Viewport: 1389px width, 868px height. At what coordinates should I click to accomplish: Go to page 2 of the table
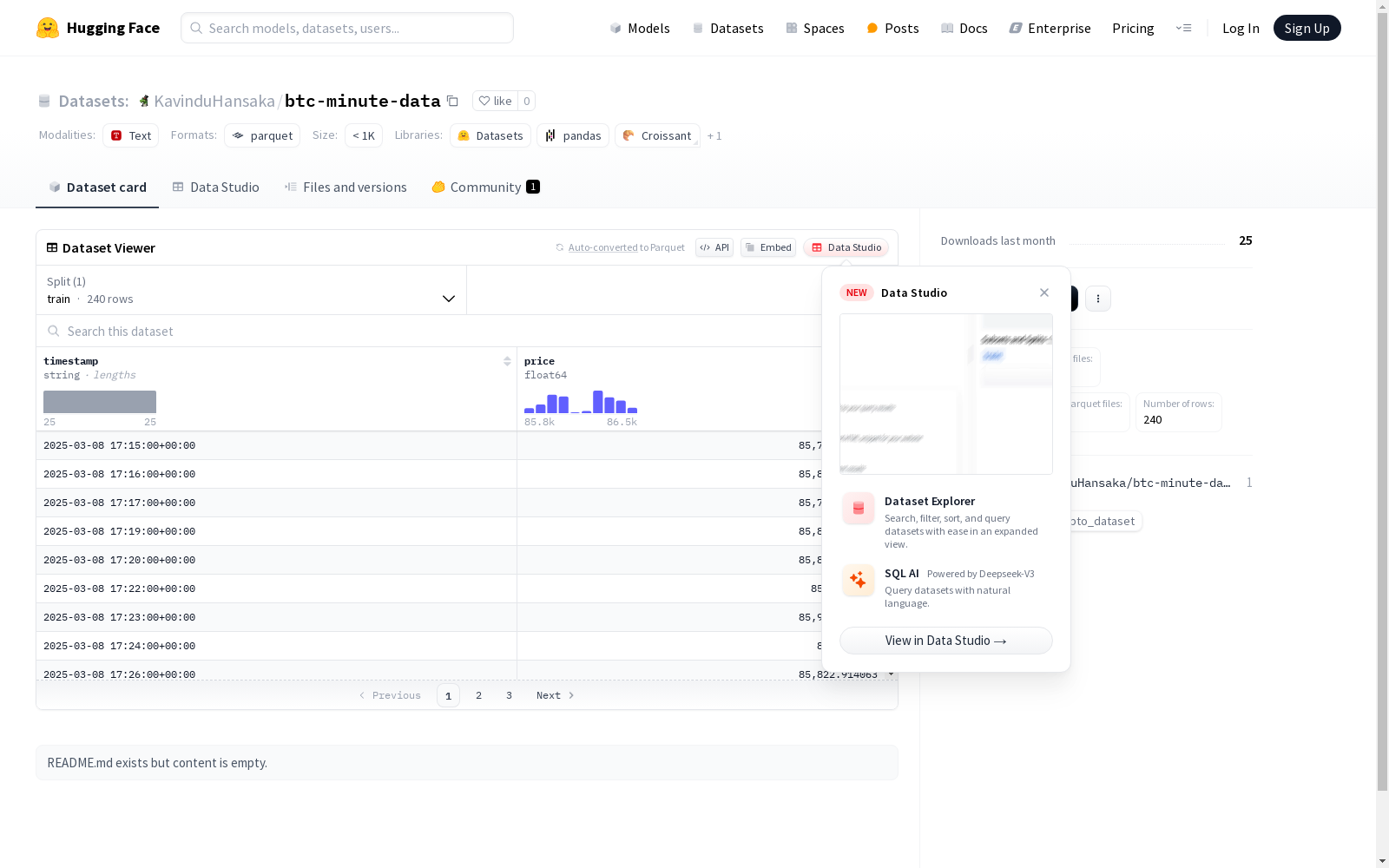(x=478, y=695)
